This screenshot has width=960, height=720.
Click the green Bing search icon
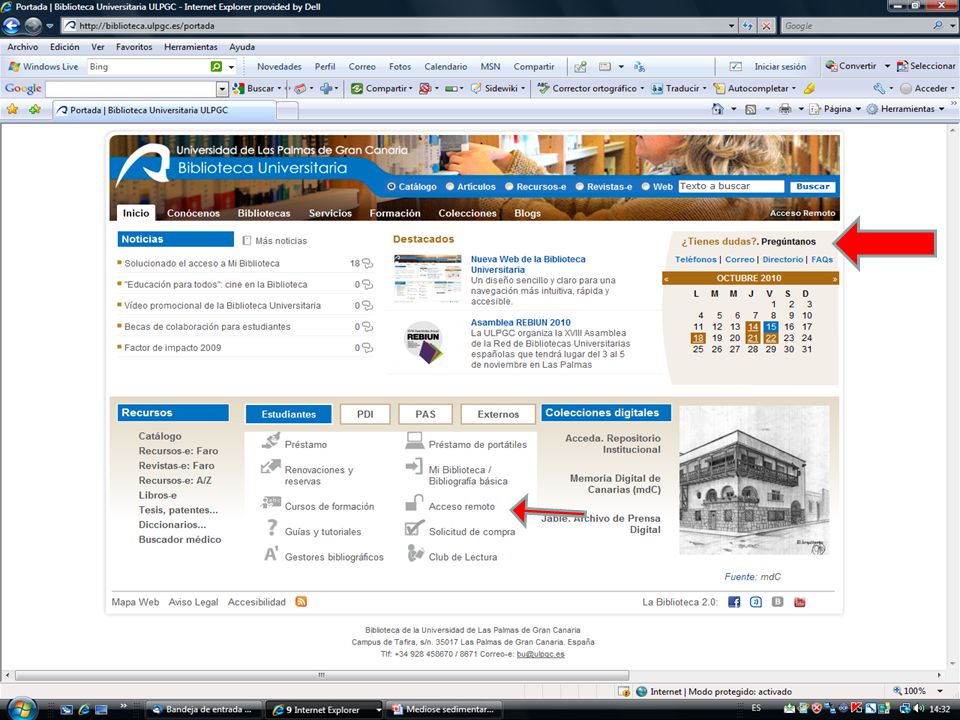tap(216, 67)
